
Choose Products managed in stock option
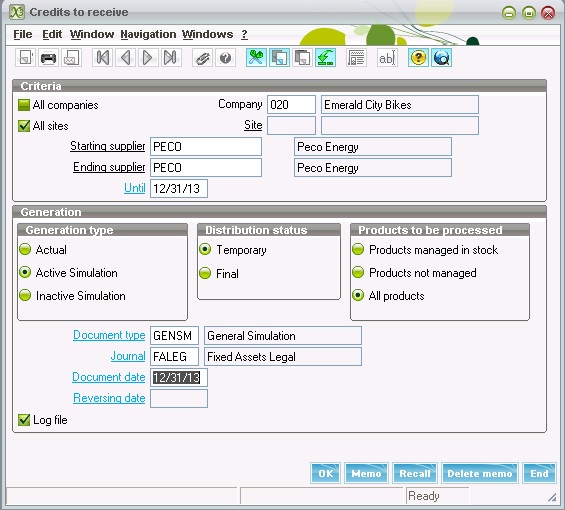(x=358, y=249)
